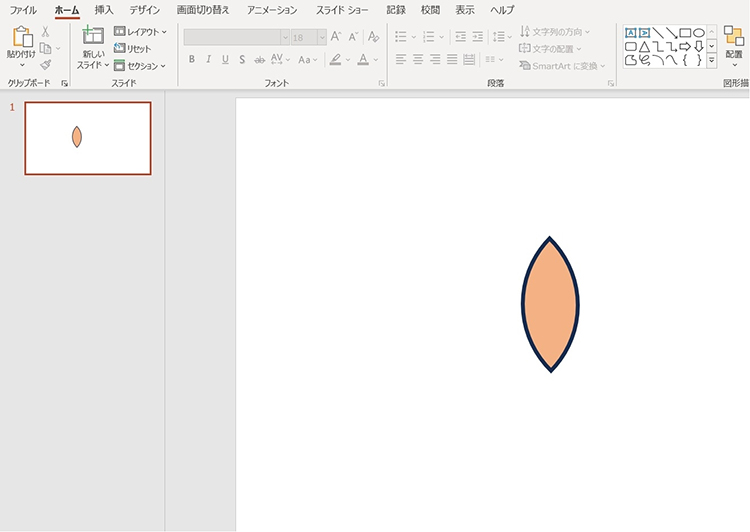Select the orange leaf shape on the slide
The height and width of the screenshot is (532, 750).
[x=550, y=305]
